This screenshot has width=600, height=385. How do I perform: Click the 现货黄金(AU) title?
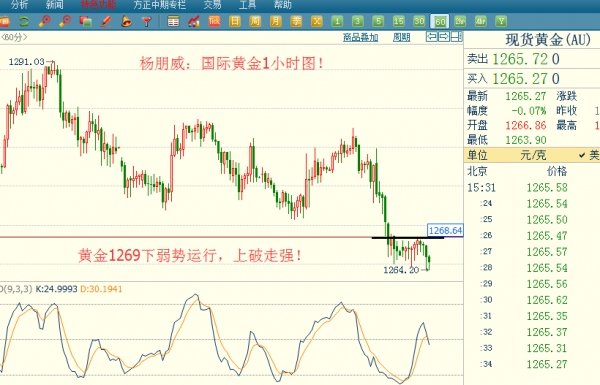(548, 40)
